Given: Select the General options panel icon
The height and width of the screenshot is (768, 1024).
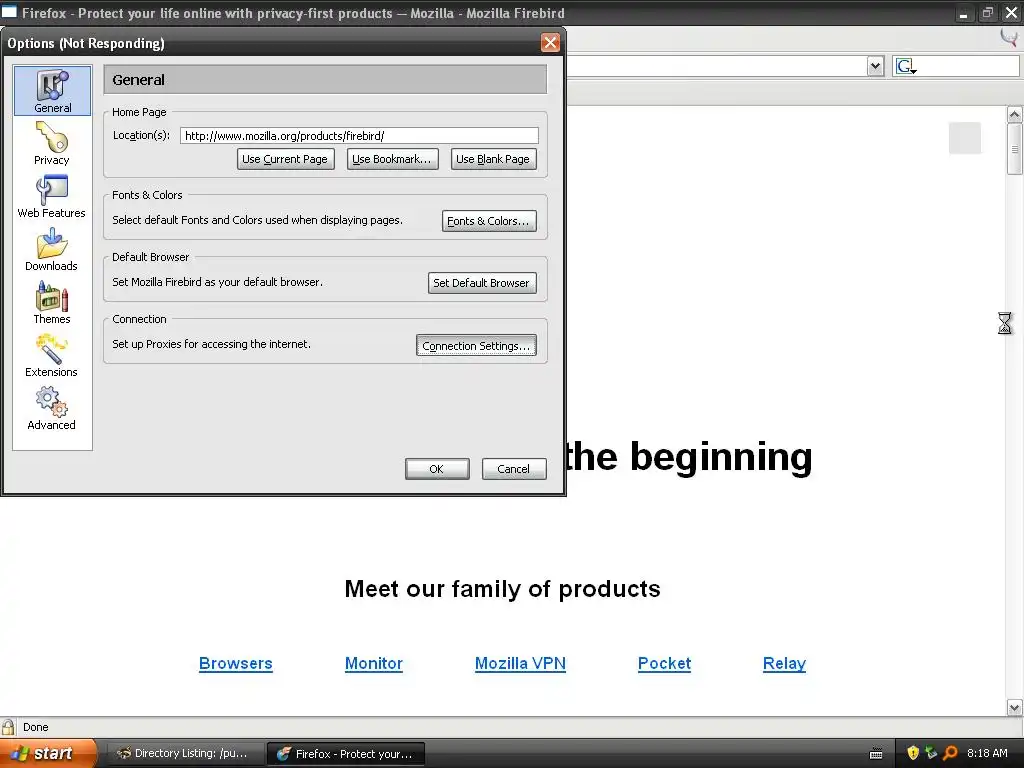Looking at the screenshot, I should (x=53, y=91).
